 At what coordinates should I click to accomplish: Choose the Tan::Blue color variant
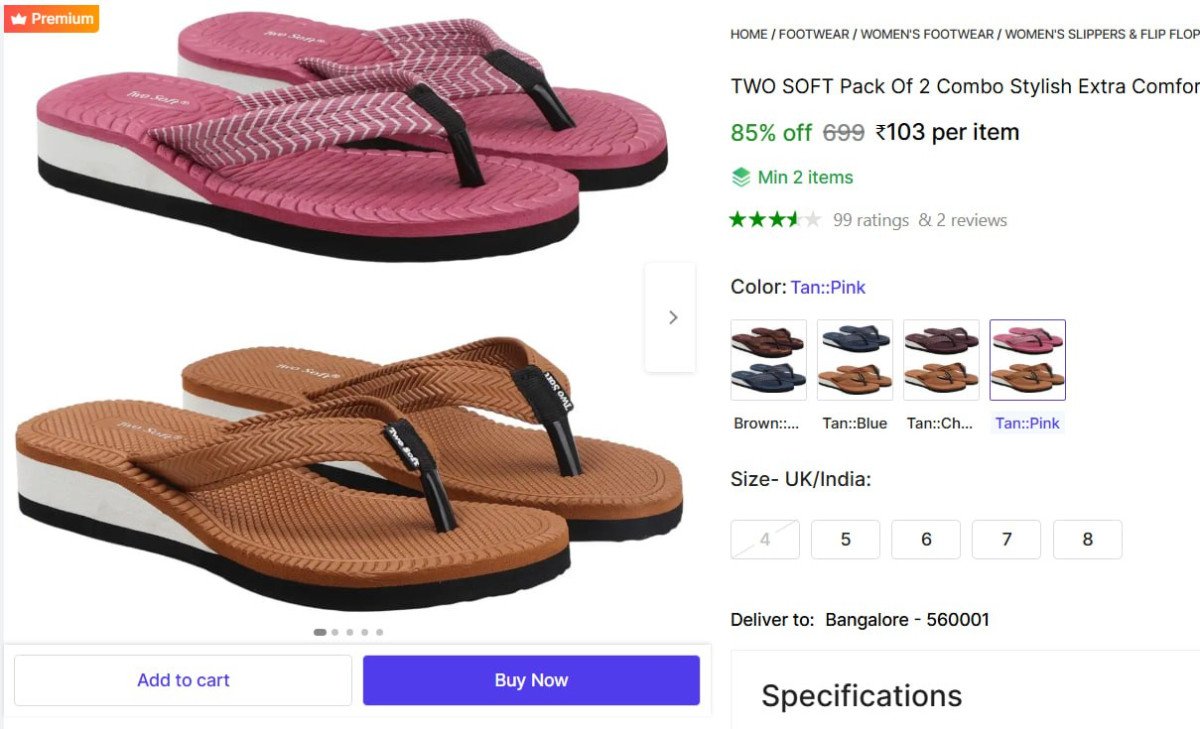[854, 360]
